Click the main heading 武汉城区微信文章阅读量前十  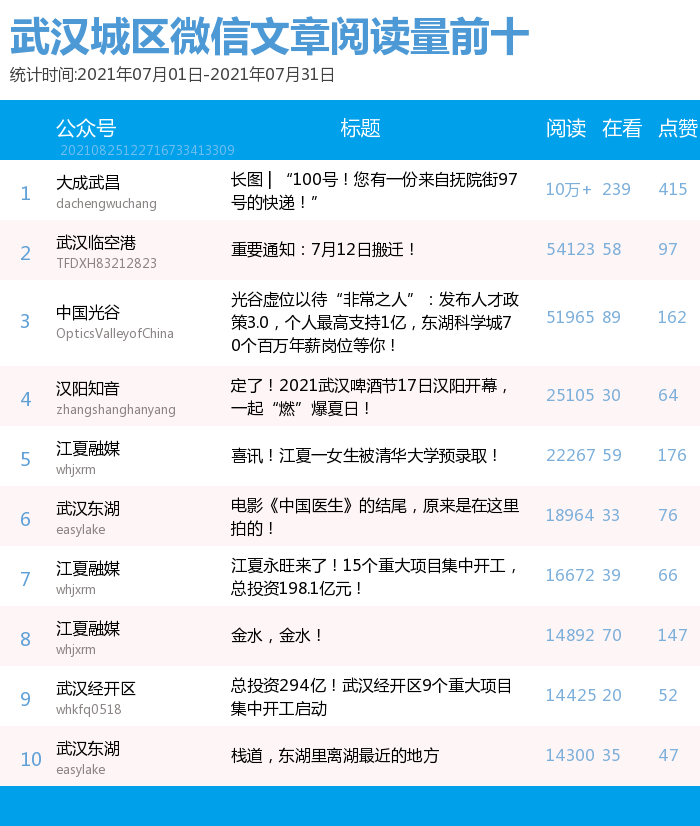269,38
